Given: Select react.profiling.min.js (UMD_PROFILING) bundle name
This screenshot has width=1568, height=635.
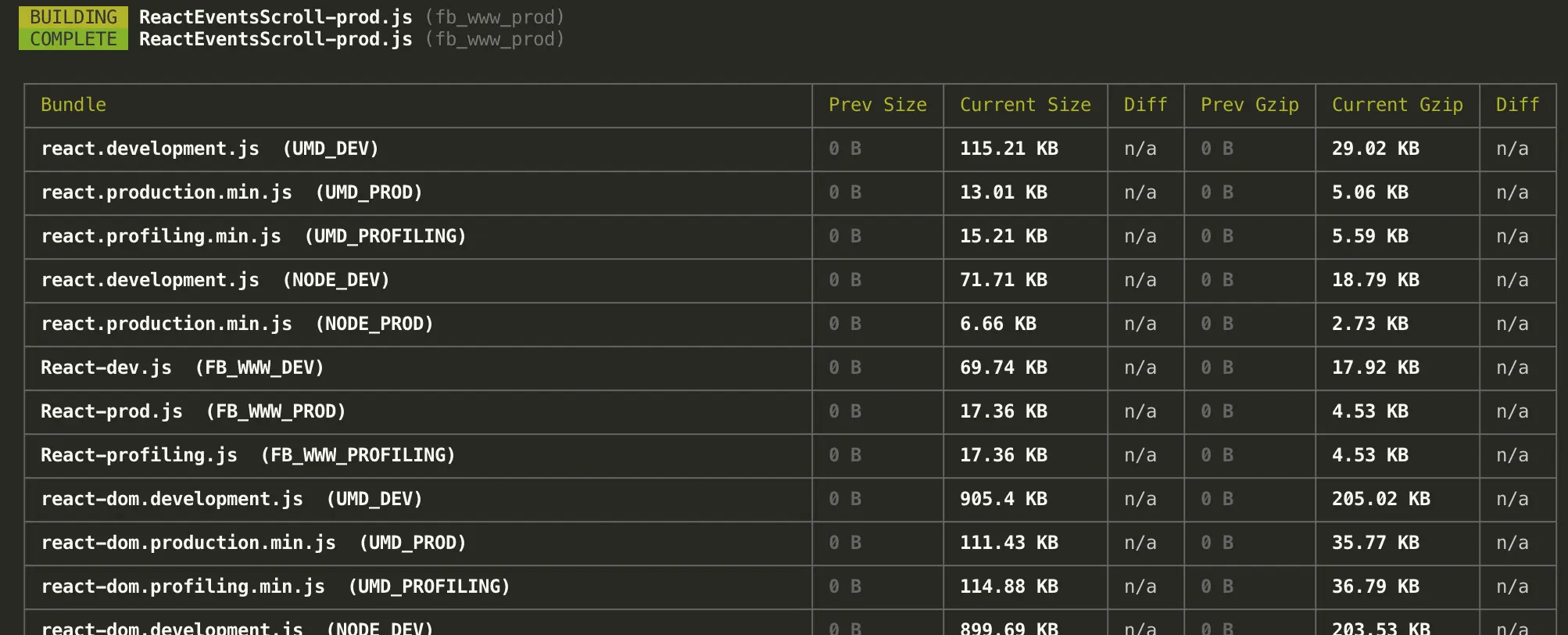Looking at the screenshot, I should [253, 236].
